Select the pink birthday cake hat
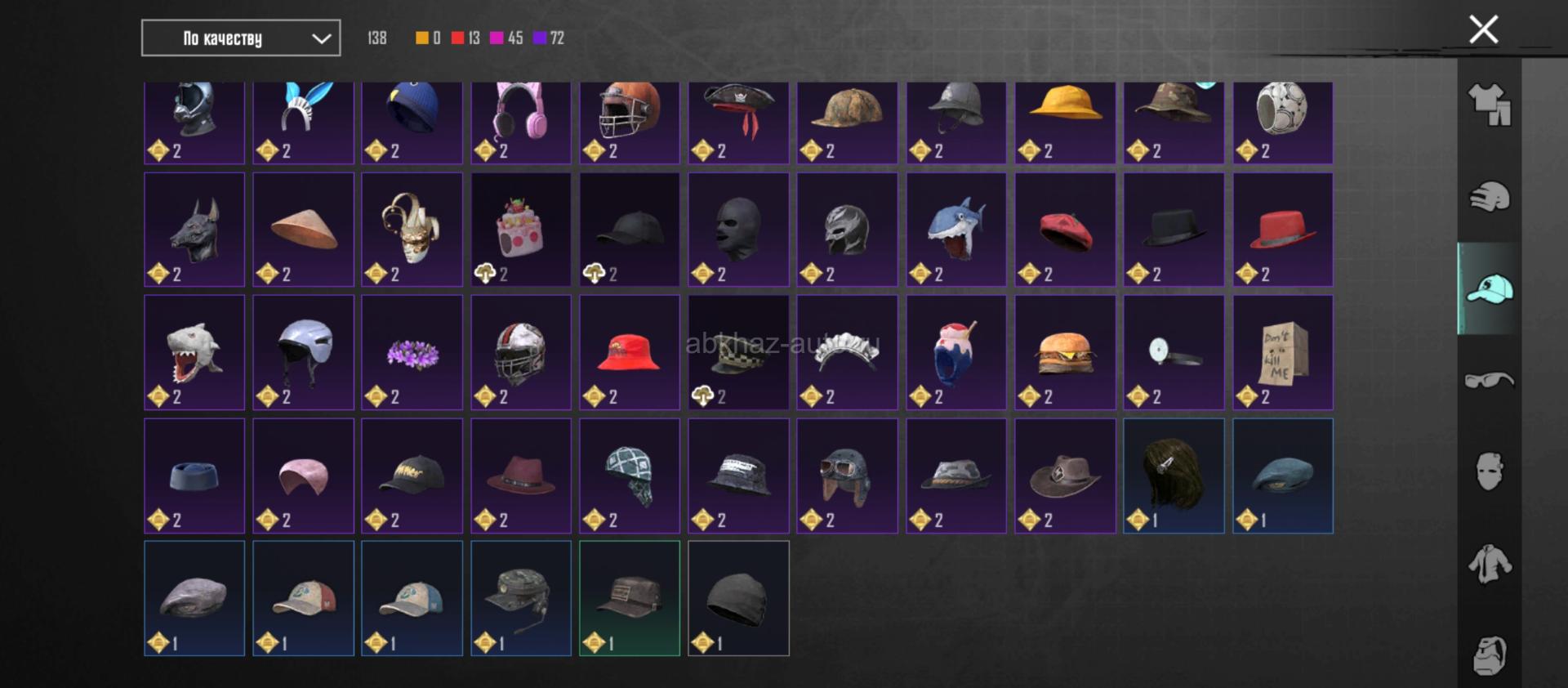1568x688 pixels. [521, 230]
